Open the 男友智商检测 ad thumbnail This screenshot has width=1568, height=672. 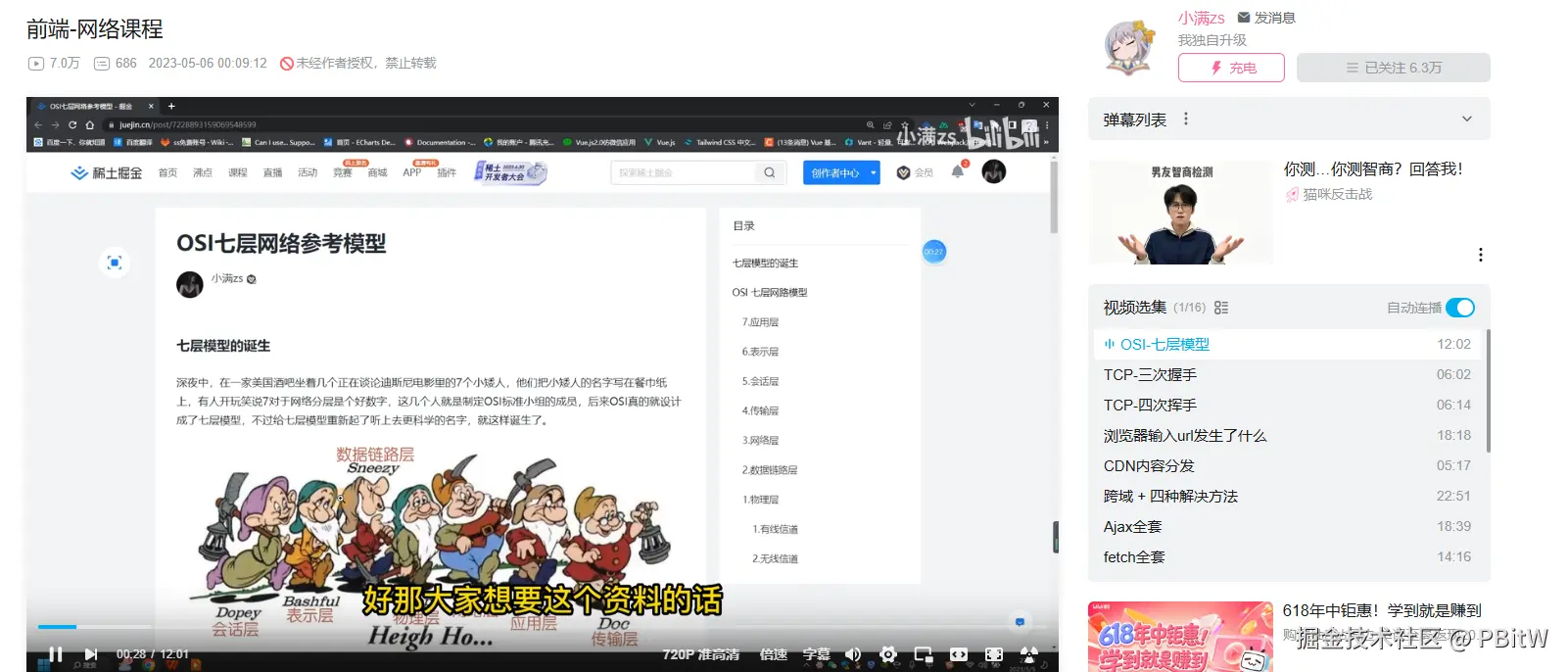pyautogui.click(x=1181, y=213)
